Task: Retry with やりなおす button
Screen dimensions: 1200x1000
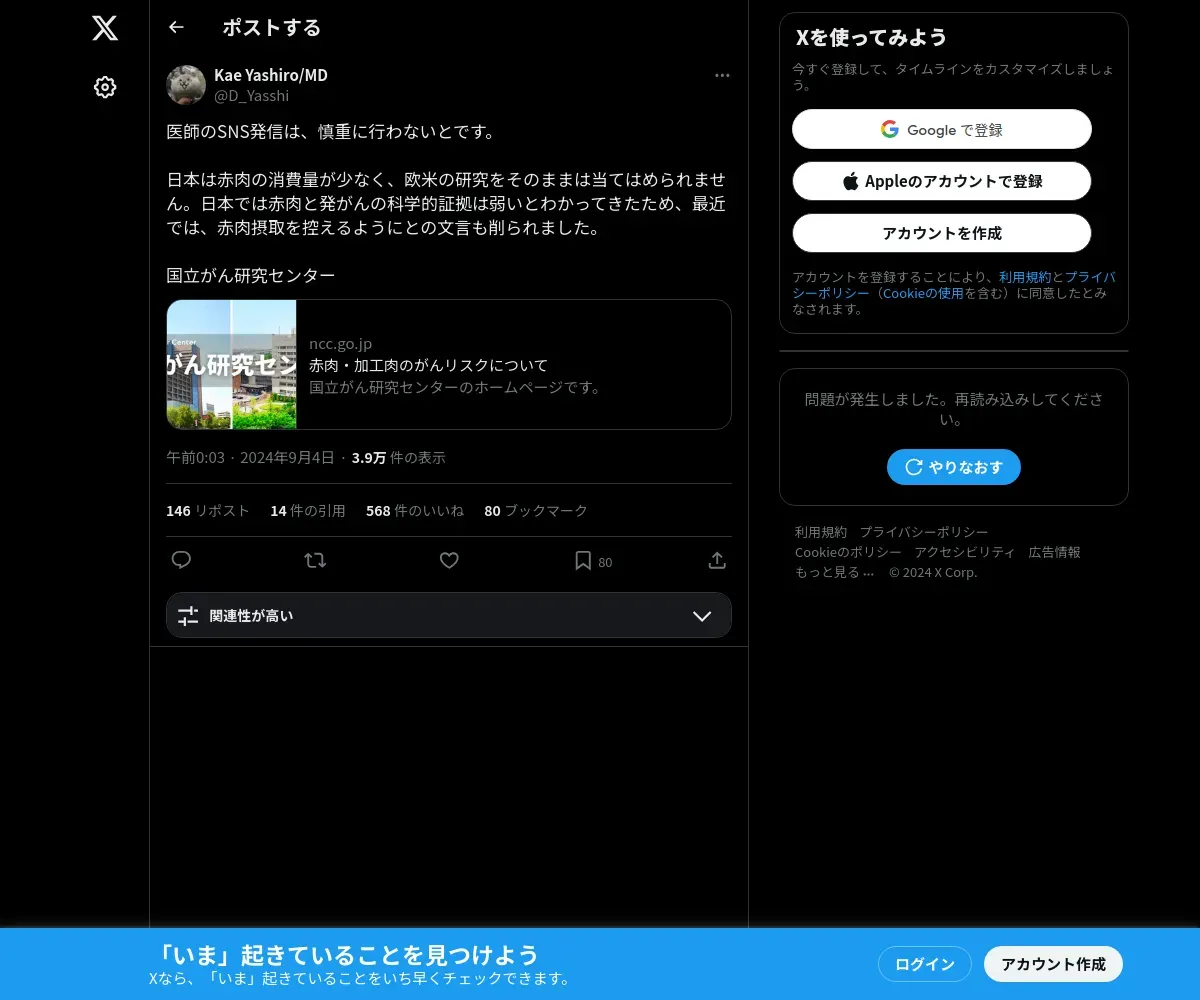Action: [954, 467]
